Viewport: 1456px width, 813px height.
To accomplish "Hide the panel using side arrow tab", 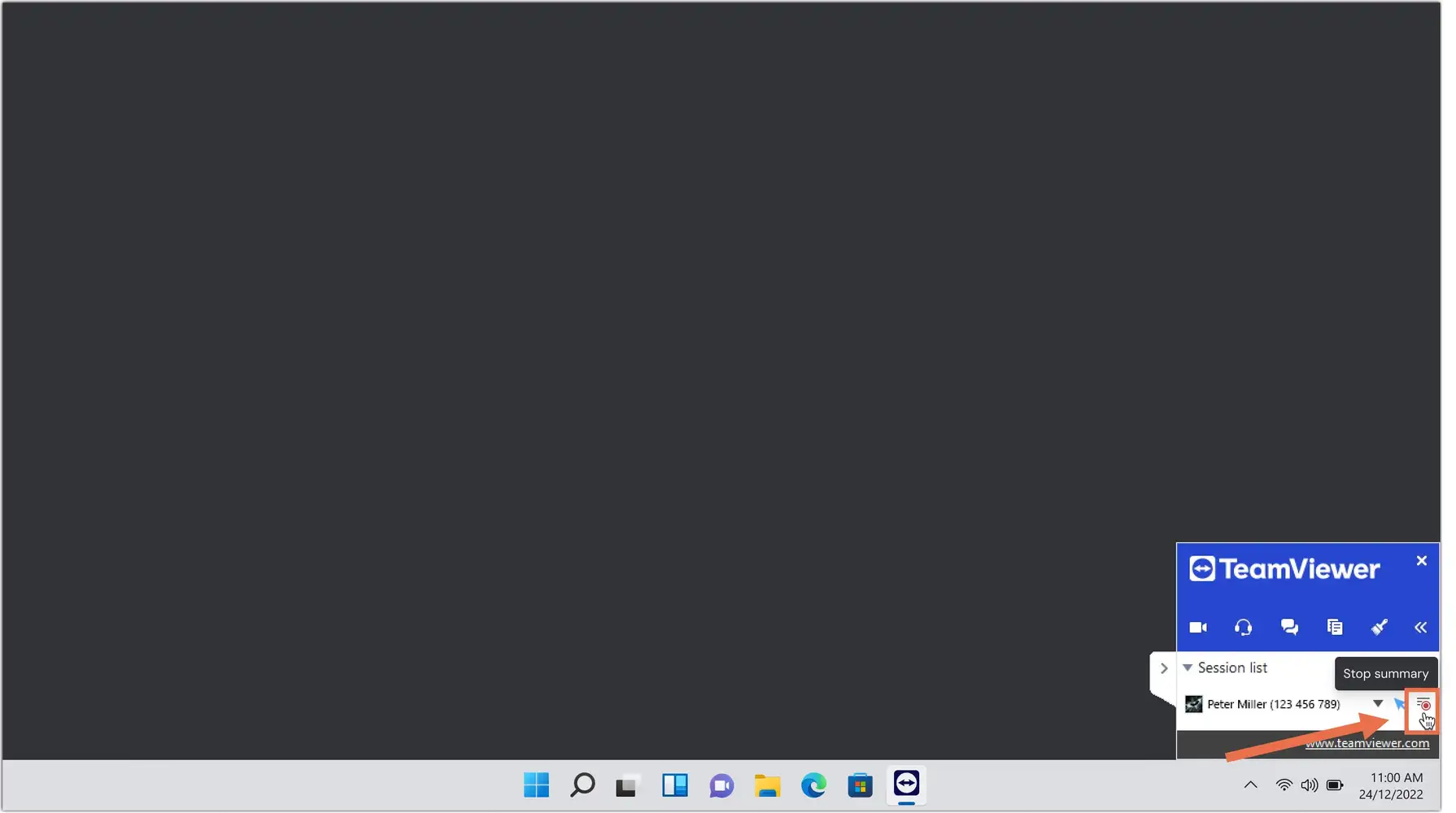I will (1163, 668).
